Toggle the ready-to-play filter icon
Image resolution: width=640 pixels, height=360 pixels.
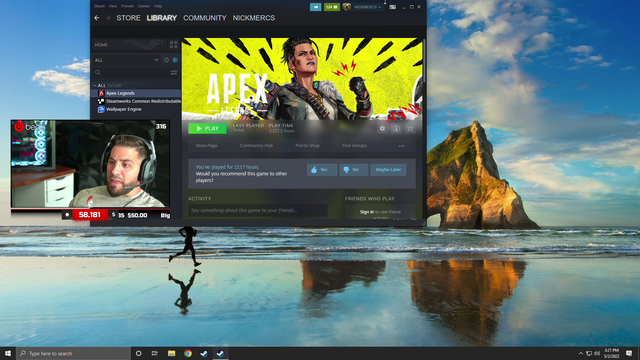(x=175, y=60)
